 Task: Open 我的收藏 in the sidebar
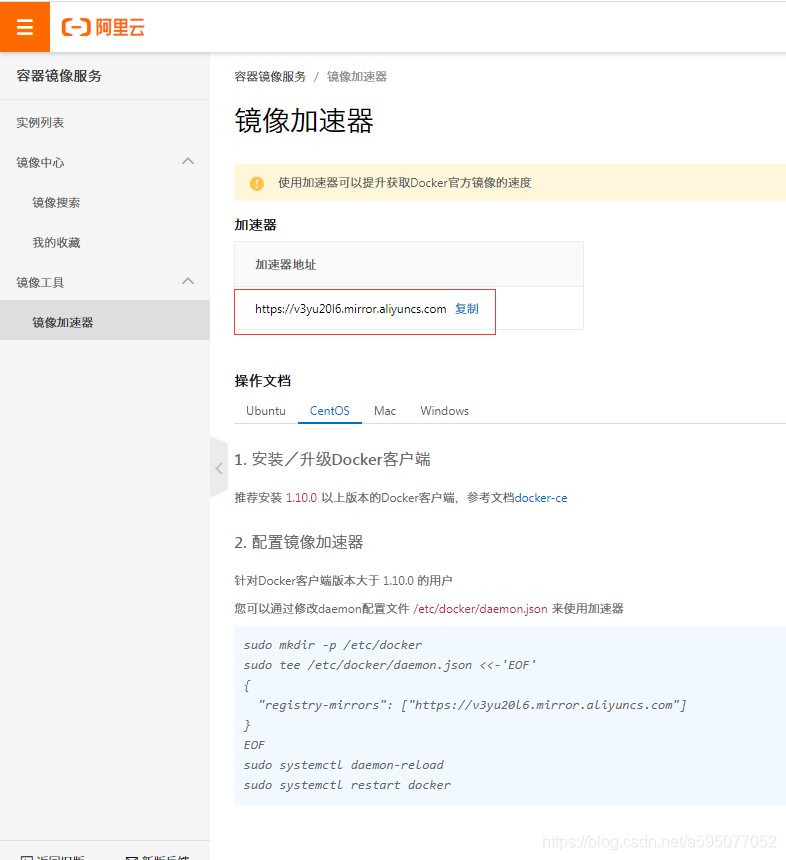point(56,242)
